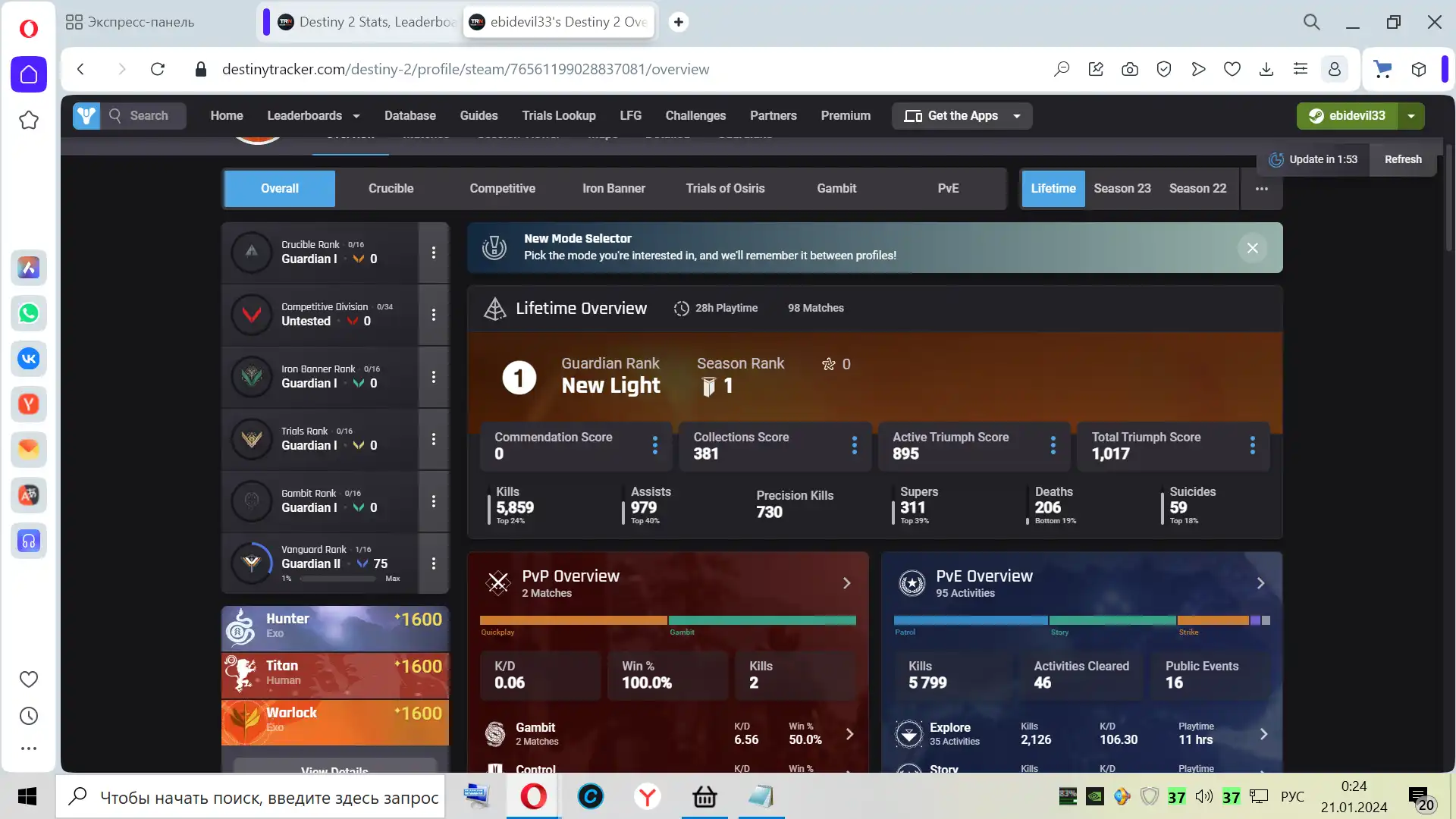This screenshot has height=819, width=1456.
Task: Open Yandex icon in Opera sidebar
Action: tap(29, 404)
